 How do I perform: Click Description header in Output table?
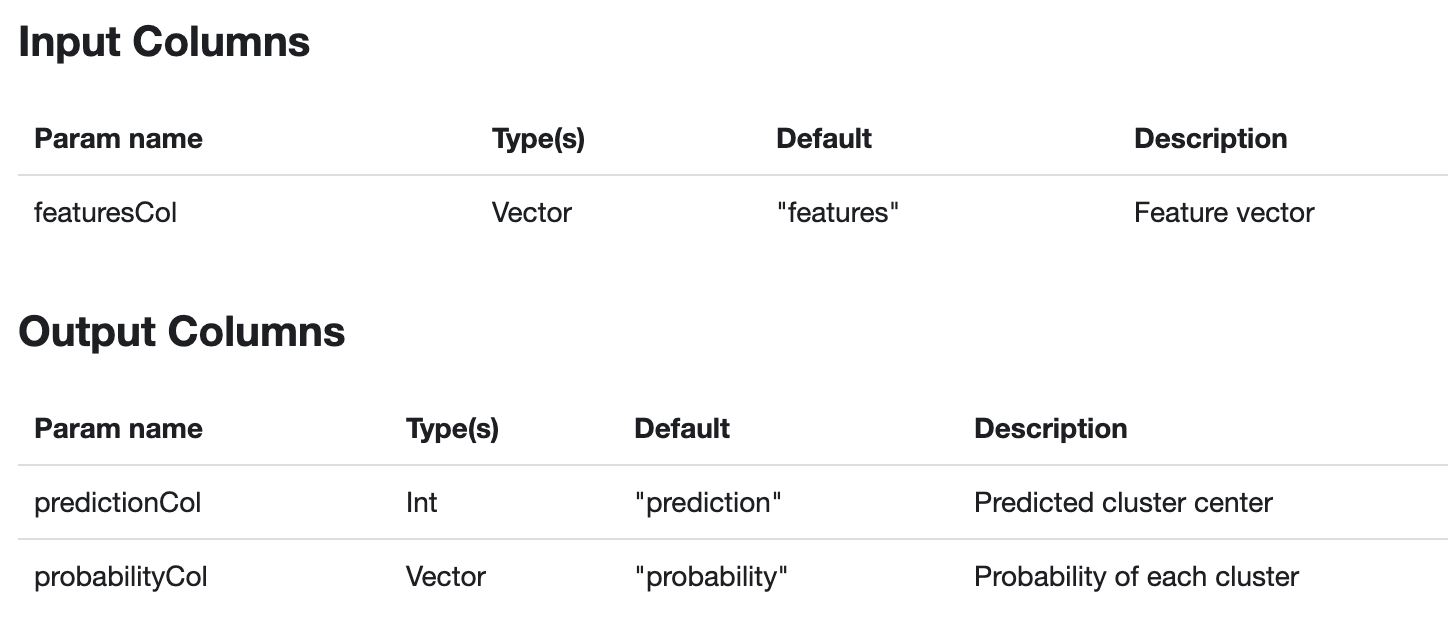tap(1050, 428)
